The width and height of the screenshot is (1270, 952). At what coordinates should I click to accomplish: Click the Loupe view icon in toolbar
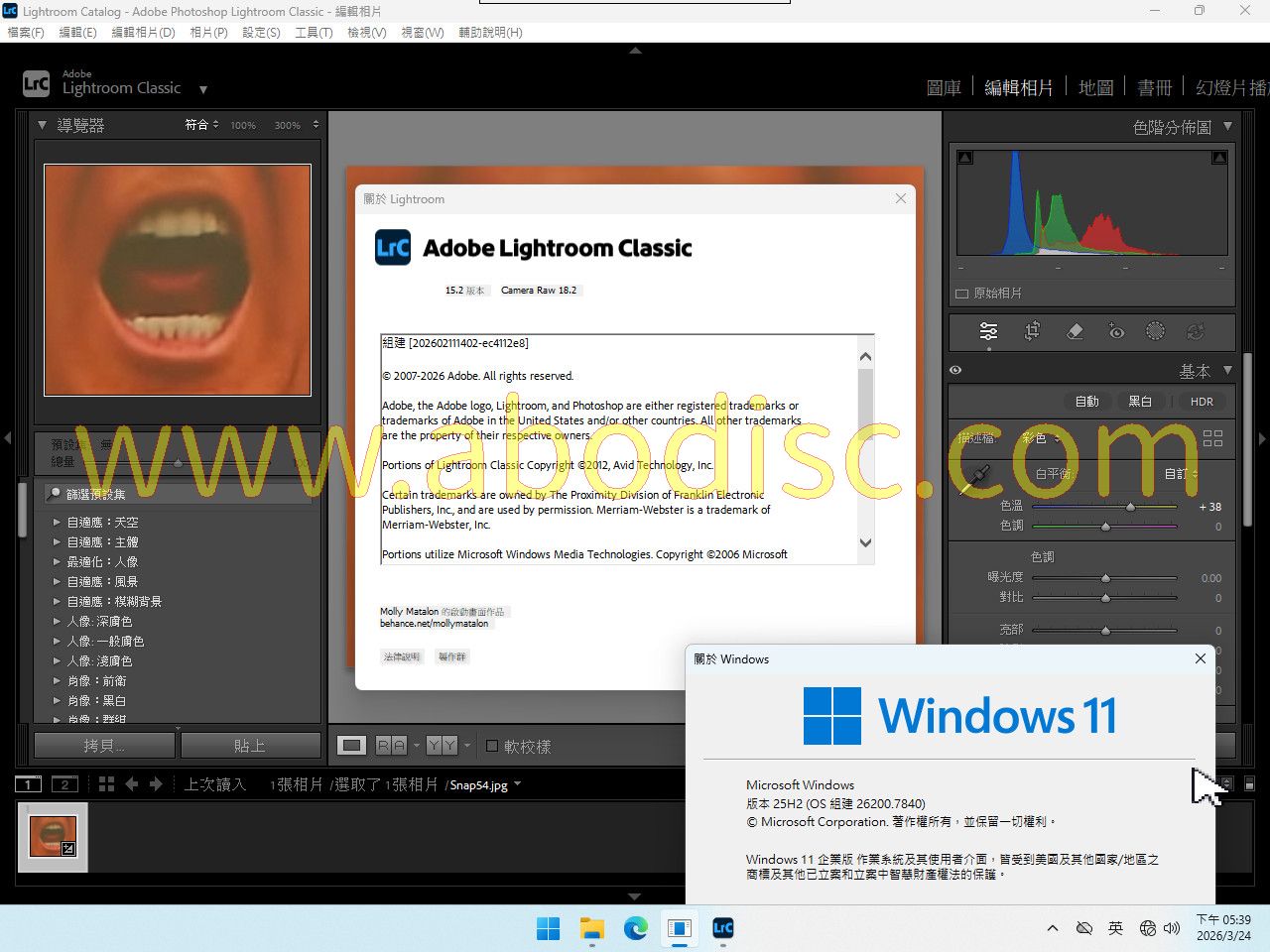(351, 746)
